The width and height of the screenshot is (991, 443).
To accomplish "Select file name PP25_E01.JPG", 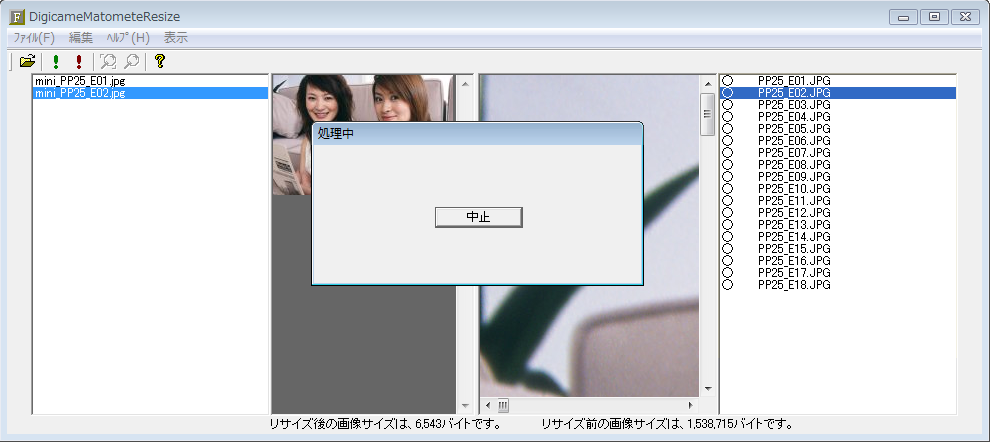I will pyautogui.click(x=794, y=81).
